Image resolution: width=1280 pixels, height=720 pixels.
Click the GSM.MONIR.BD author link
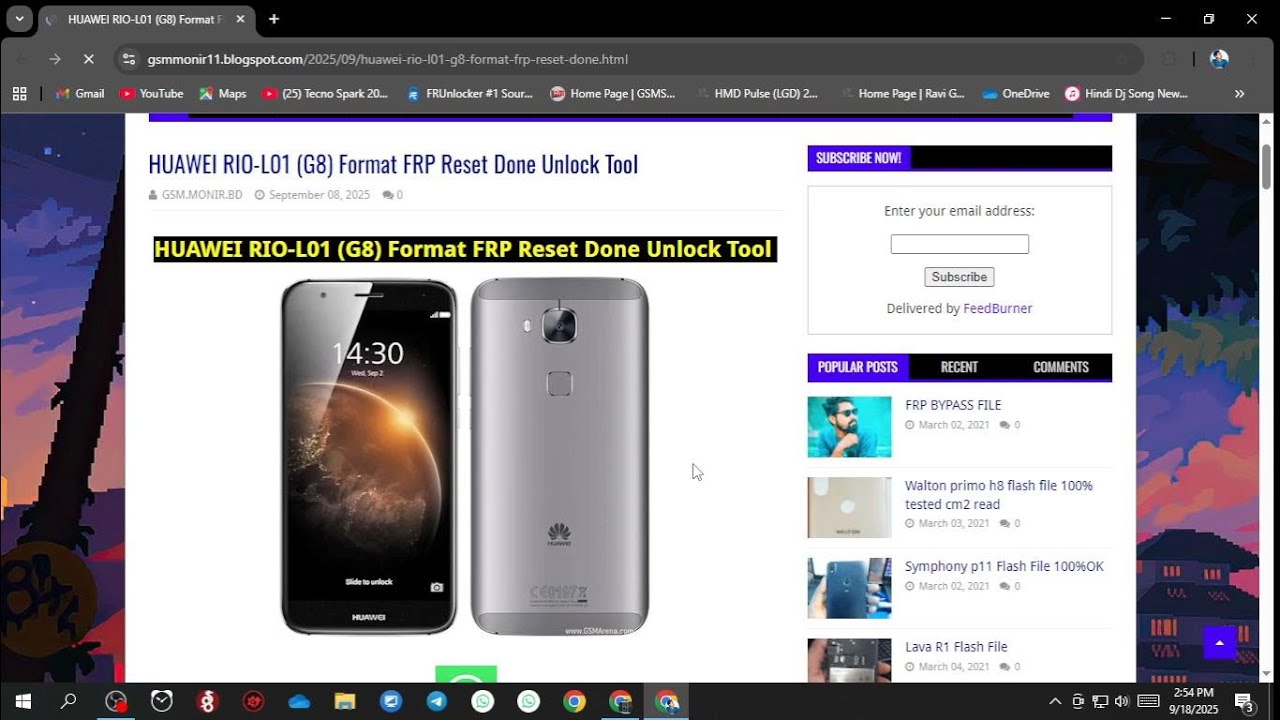pyautogui.click(x=201, y=195)
